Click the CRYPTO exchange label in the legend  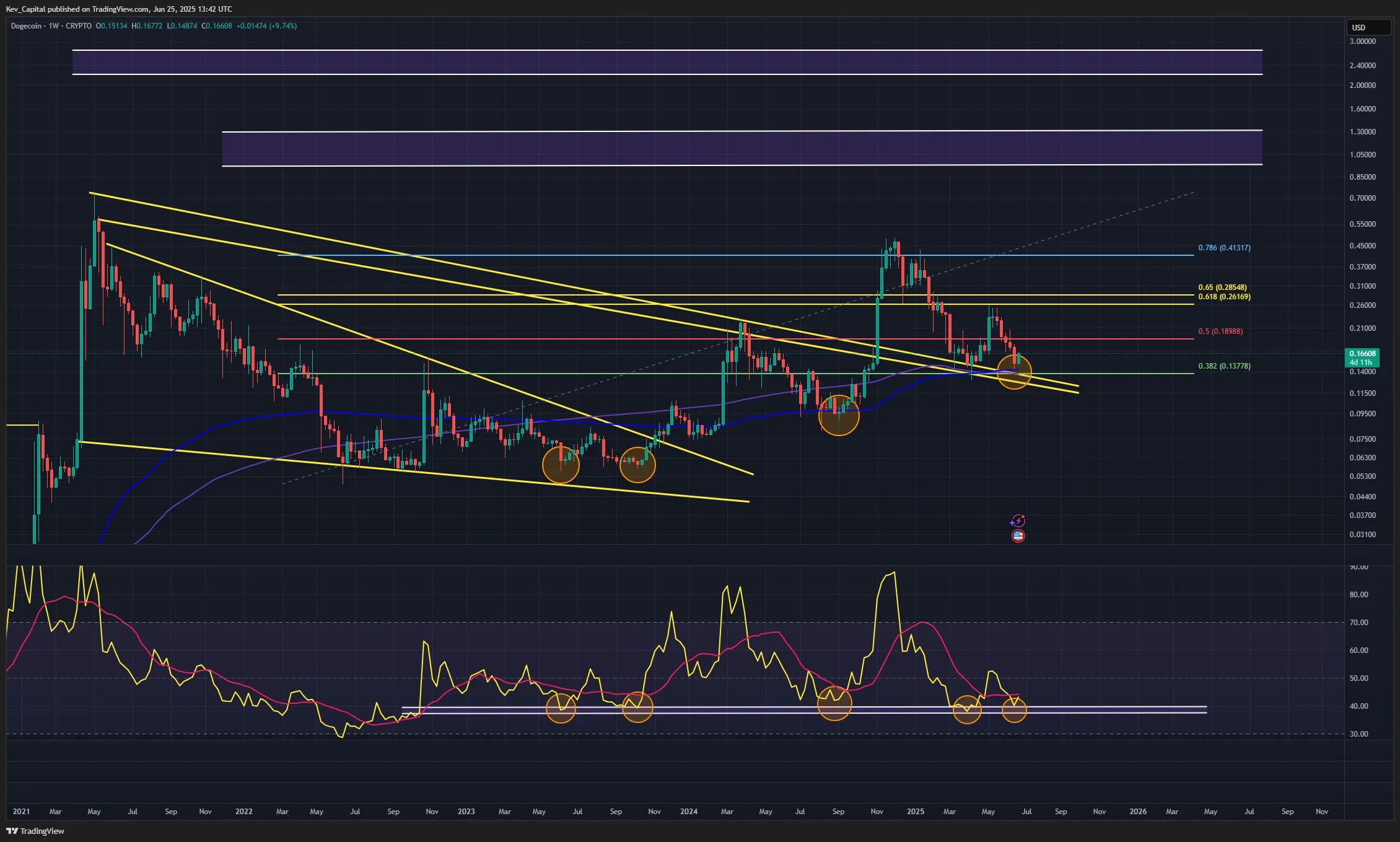(x=79, y=26)
